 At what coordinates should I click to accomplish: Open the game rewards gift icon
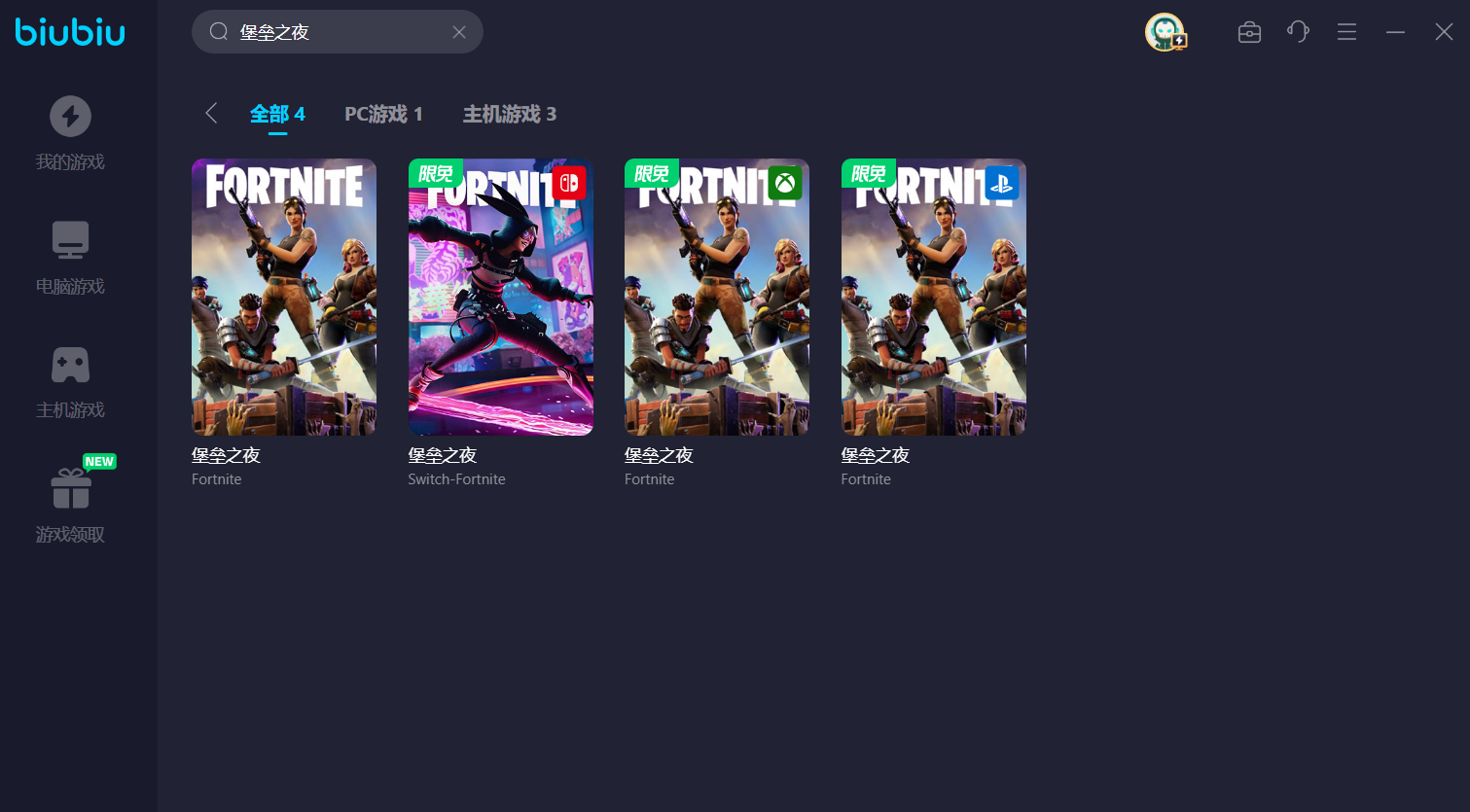coord(70,488)
